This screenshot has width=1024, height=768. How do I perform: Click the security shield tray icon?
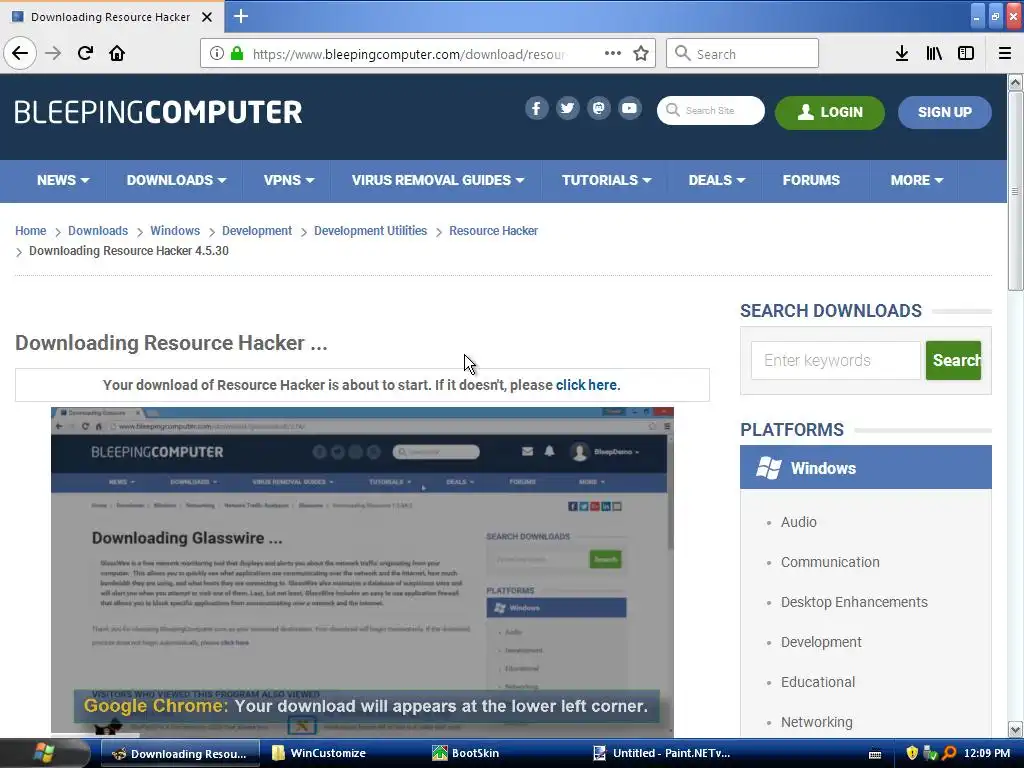[912, 753]
